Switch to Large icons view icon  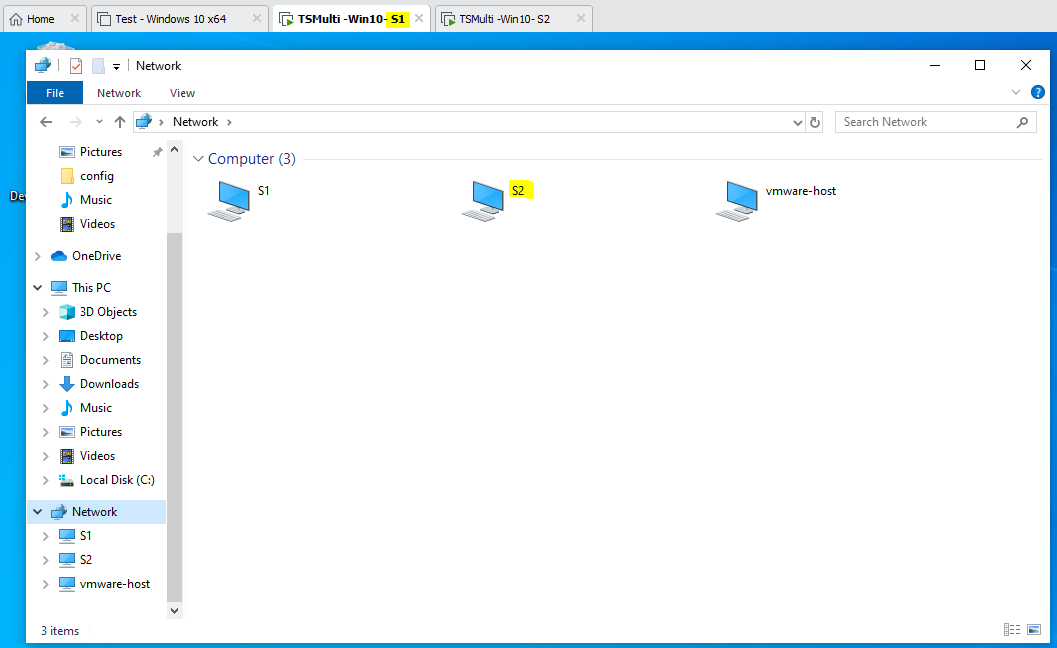(1034, 629)
